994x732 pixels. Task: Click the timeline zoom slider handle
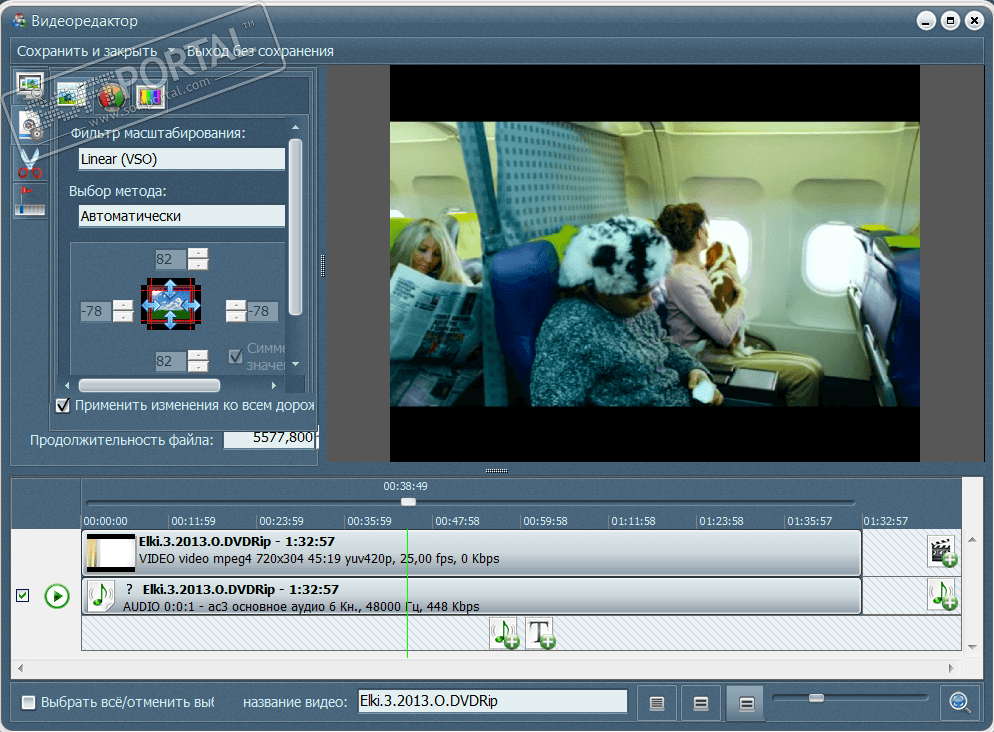pyautogui.click(x=816, y=698)
